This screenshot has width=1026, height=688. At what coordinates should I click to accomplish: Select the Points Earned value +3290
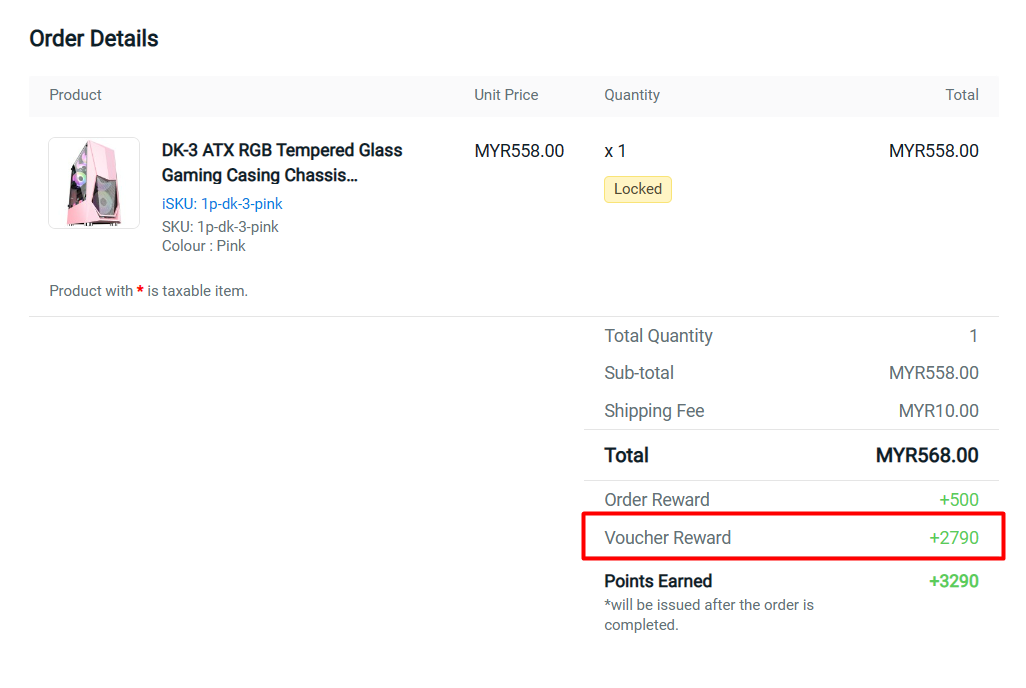(x=954, y=581)
